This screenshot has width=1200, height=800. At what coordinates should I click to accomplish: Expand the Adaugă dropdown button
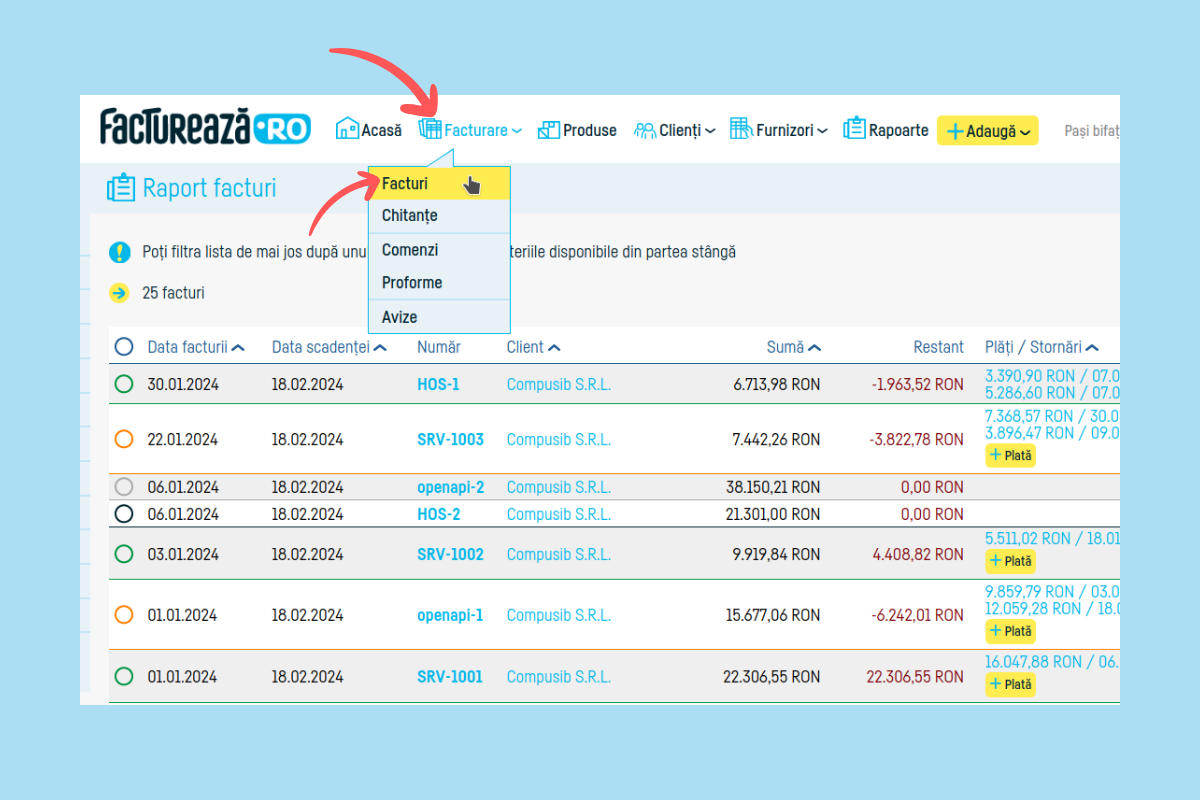[x=987, y=131]
